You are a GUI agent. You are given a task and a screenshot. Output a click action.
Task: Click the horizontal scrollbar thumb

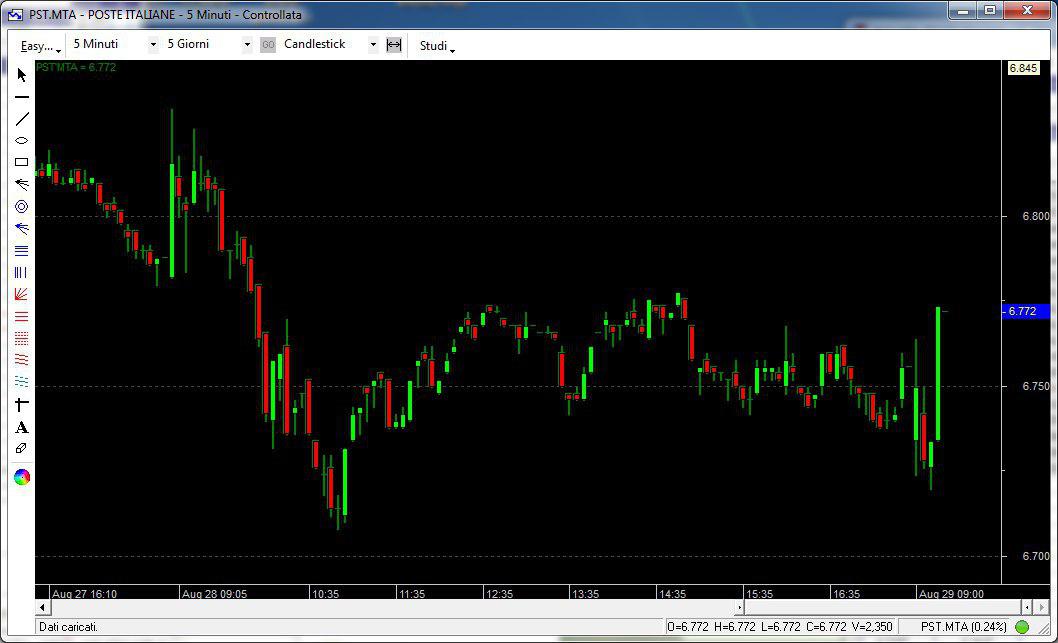pyautogui.click(x=883, y=607)
